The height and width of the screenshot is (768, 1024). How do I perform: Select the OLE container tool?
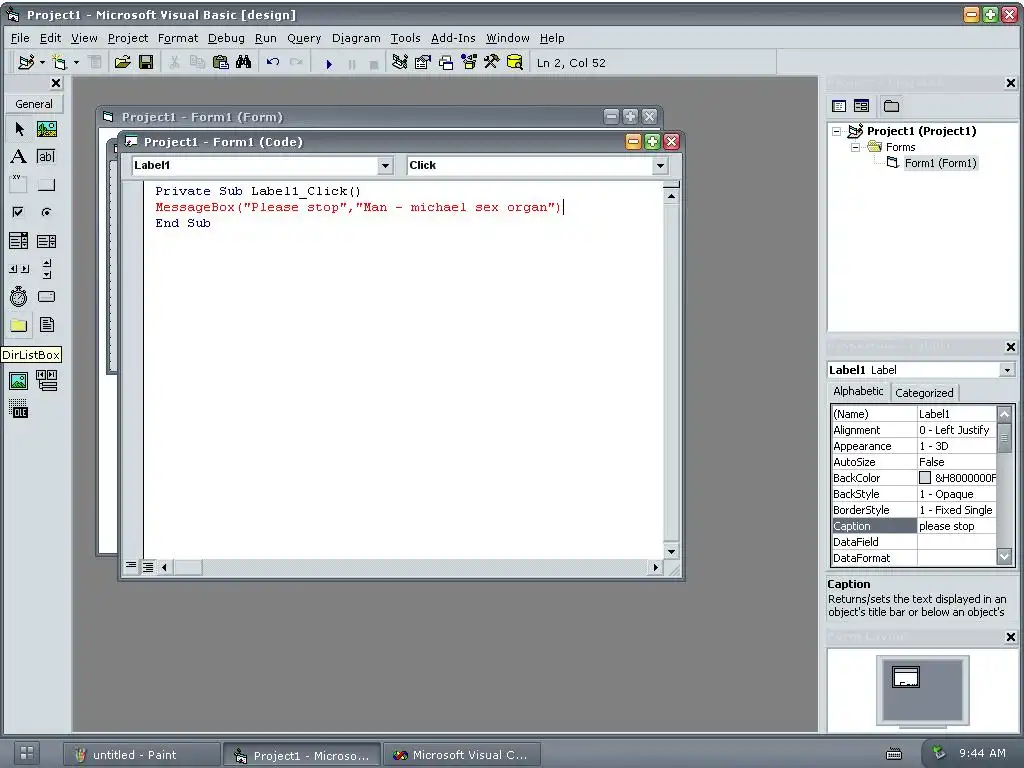coord(19,409)
